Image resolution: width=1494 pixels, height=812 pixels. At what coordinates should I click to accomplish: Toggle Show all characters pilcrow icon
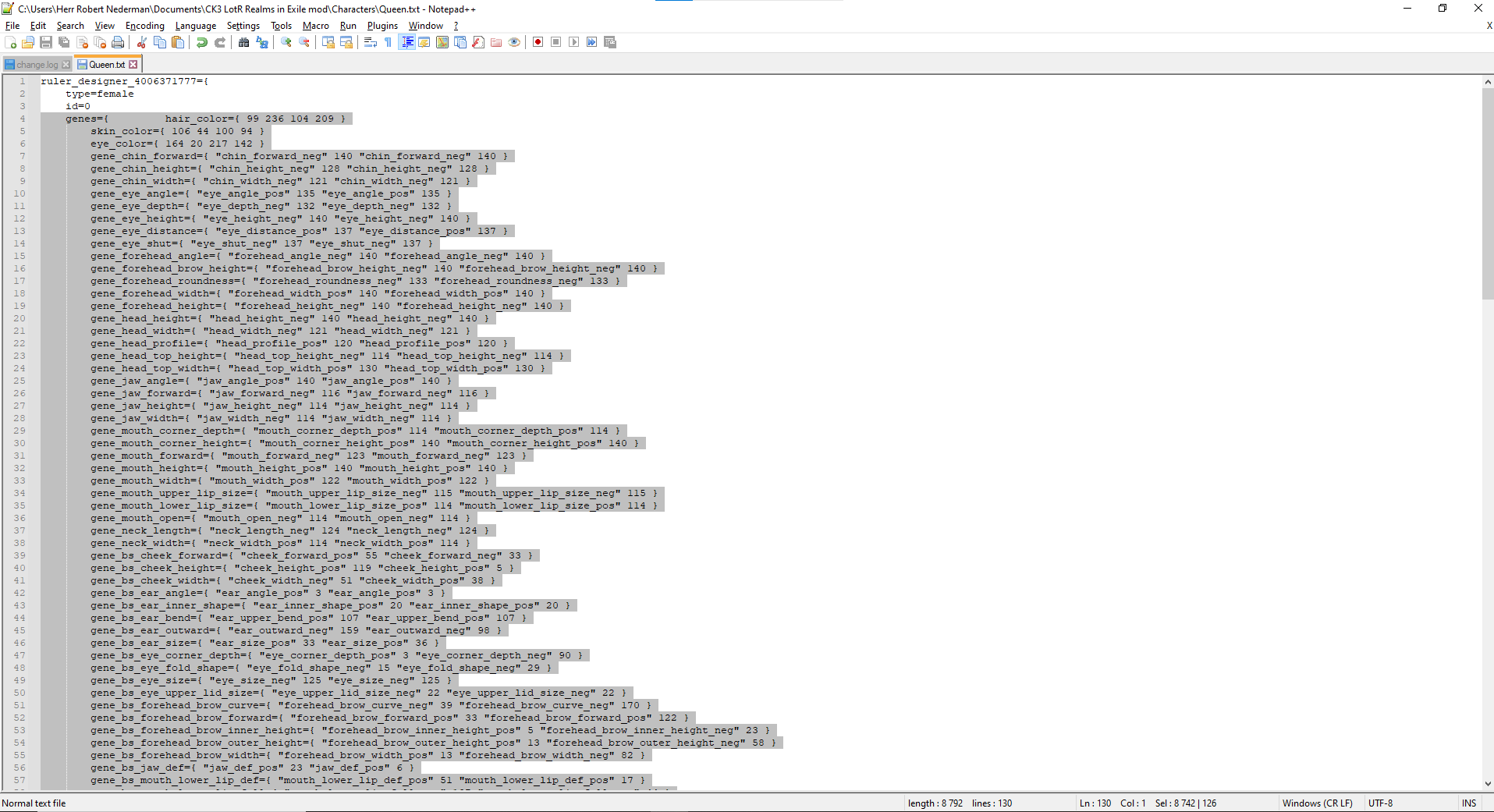coord(389,42)
